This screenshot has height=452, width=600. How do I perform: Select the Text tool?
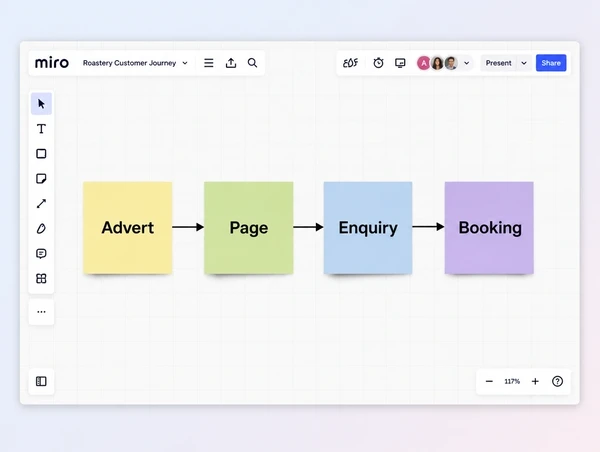click(41, 129)
